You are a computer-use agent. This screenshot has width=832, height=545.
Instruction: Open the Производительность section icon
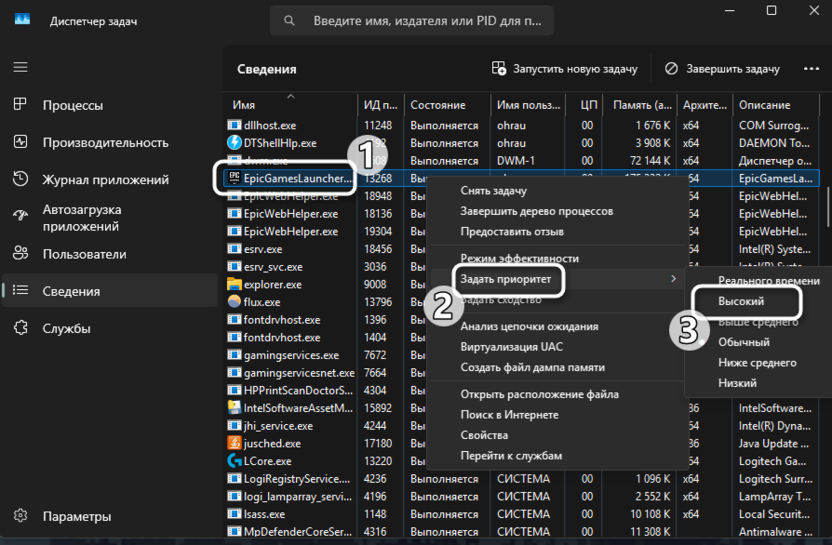[x=20, y=142]
